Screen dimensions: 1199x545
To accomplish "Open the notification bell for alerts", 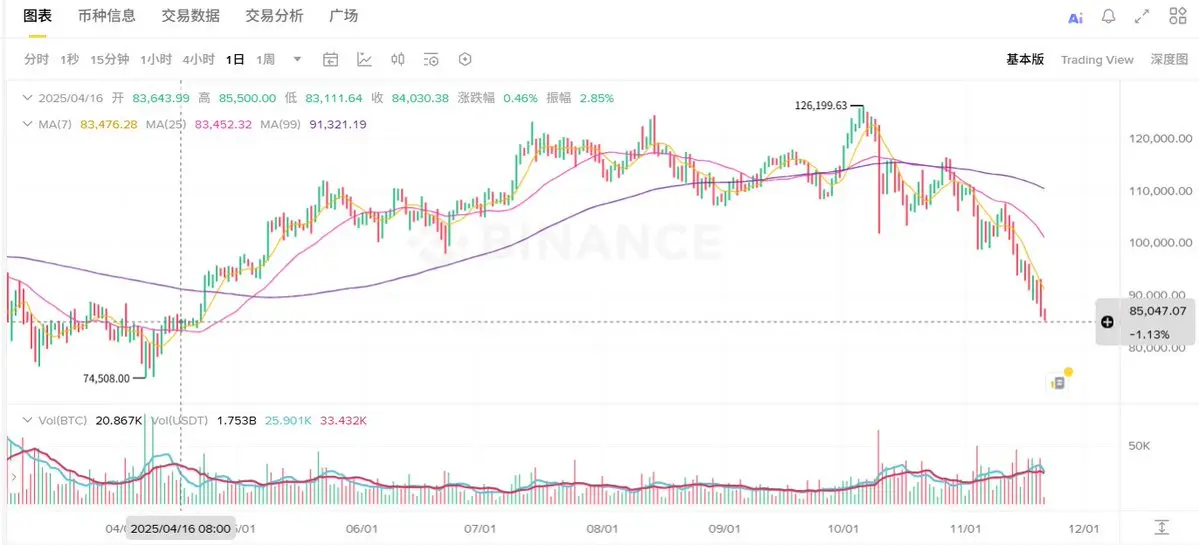I will [1108, 17].
